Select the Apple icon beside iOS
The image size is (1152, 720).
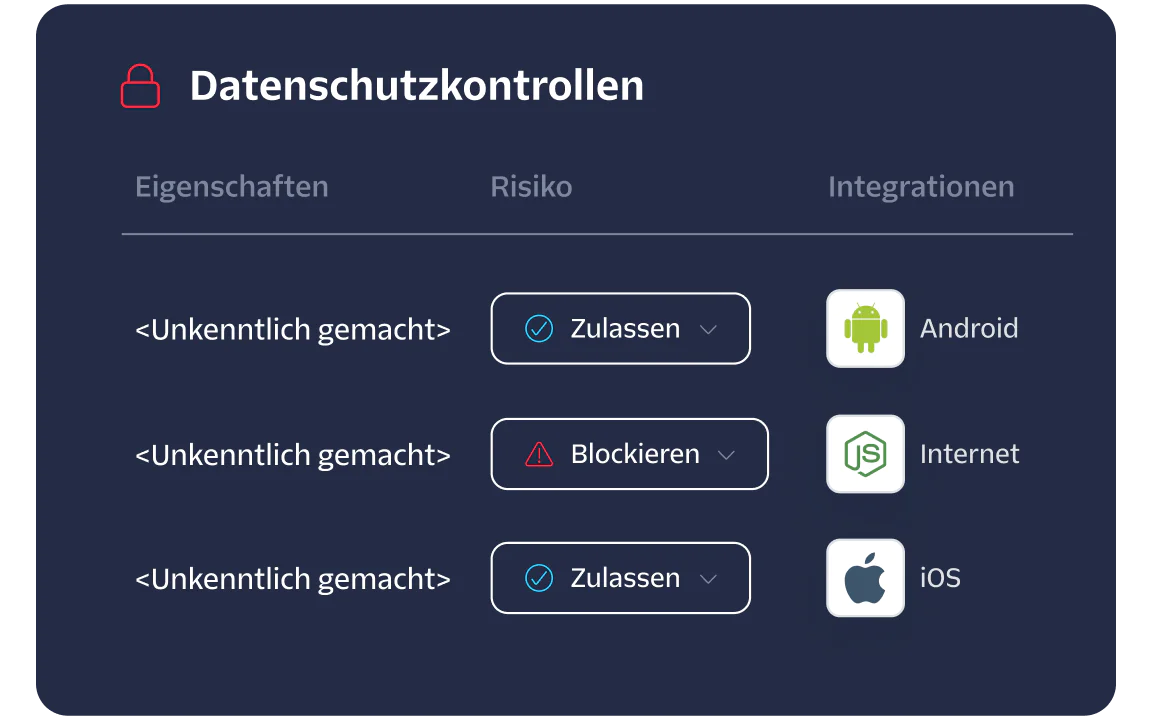(x=864, y=577)
